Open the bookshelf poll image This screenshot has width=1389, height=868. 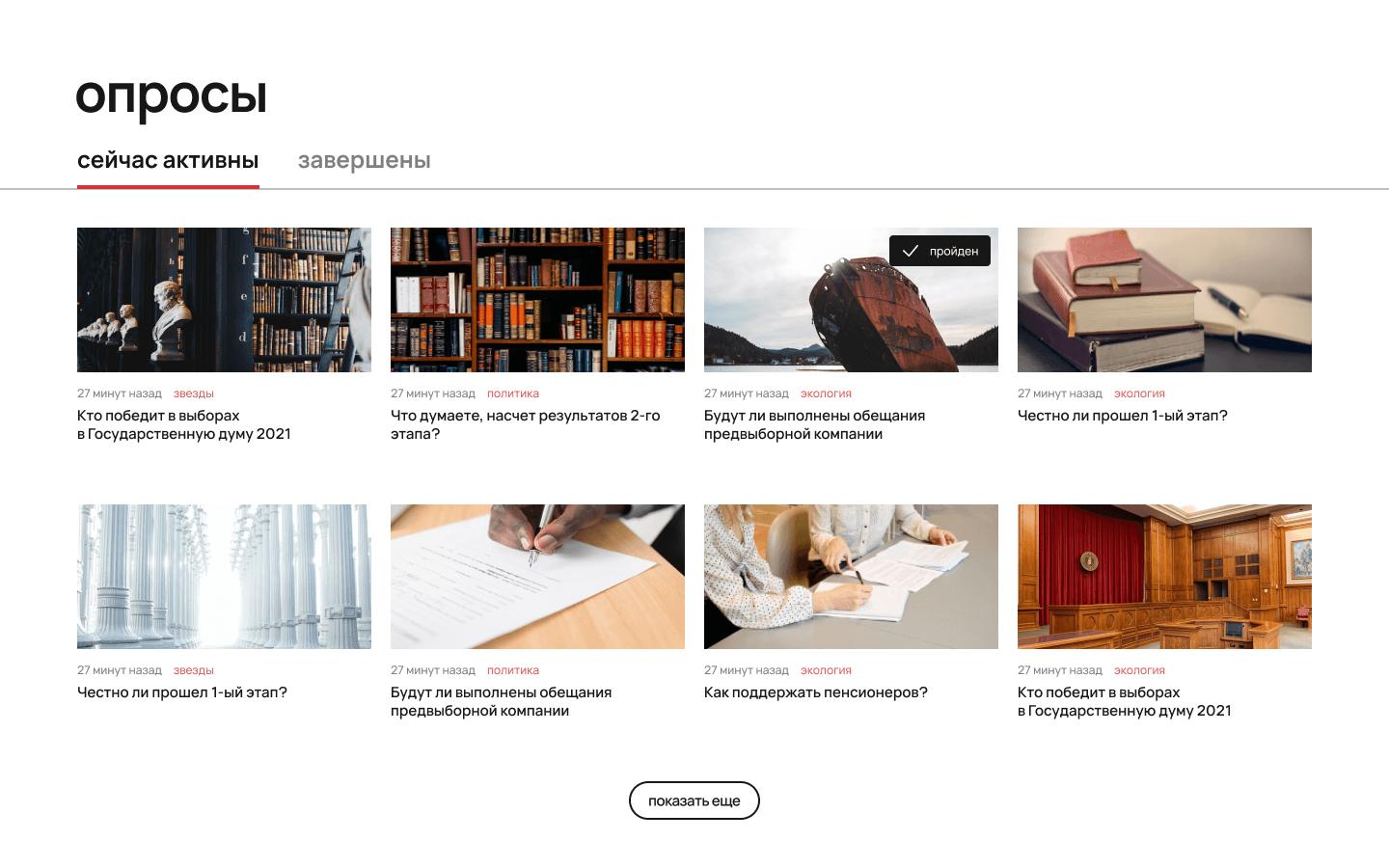pos(537,300)
